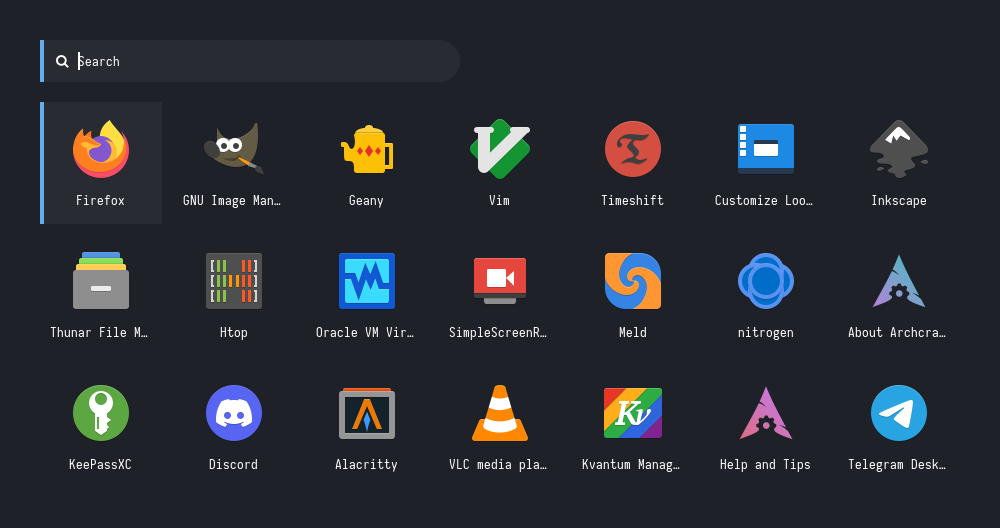Launch KeePassXC password manager

pyautogui.click(x=101, y=414)
